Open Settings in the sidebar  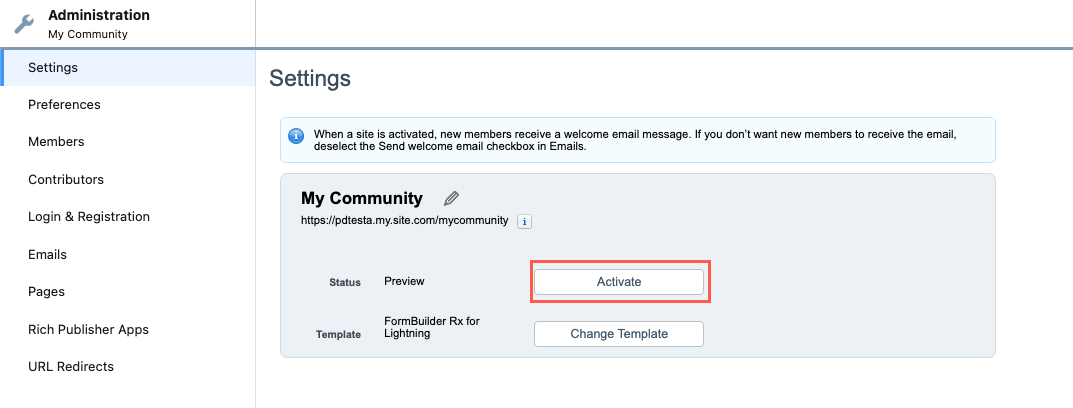128,67
